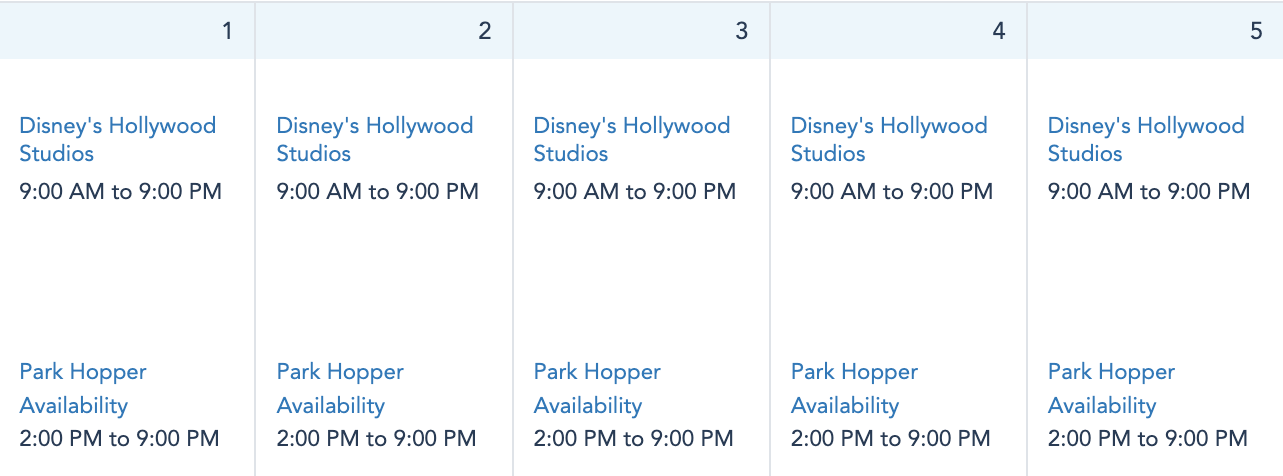This screenshot has height=476, width=1283.
Task: Open Disney's Hollywood Studios link for day 2
Action: point(374,139)
